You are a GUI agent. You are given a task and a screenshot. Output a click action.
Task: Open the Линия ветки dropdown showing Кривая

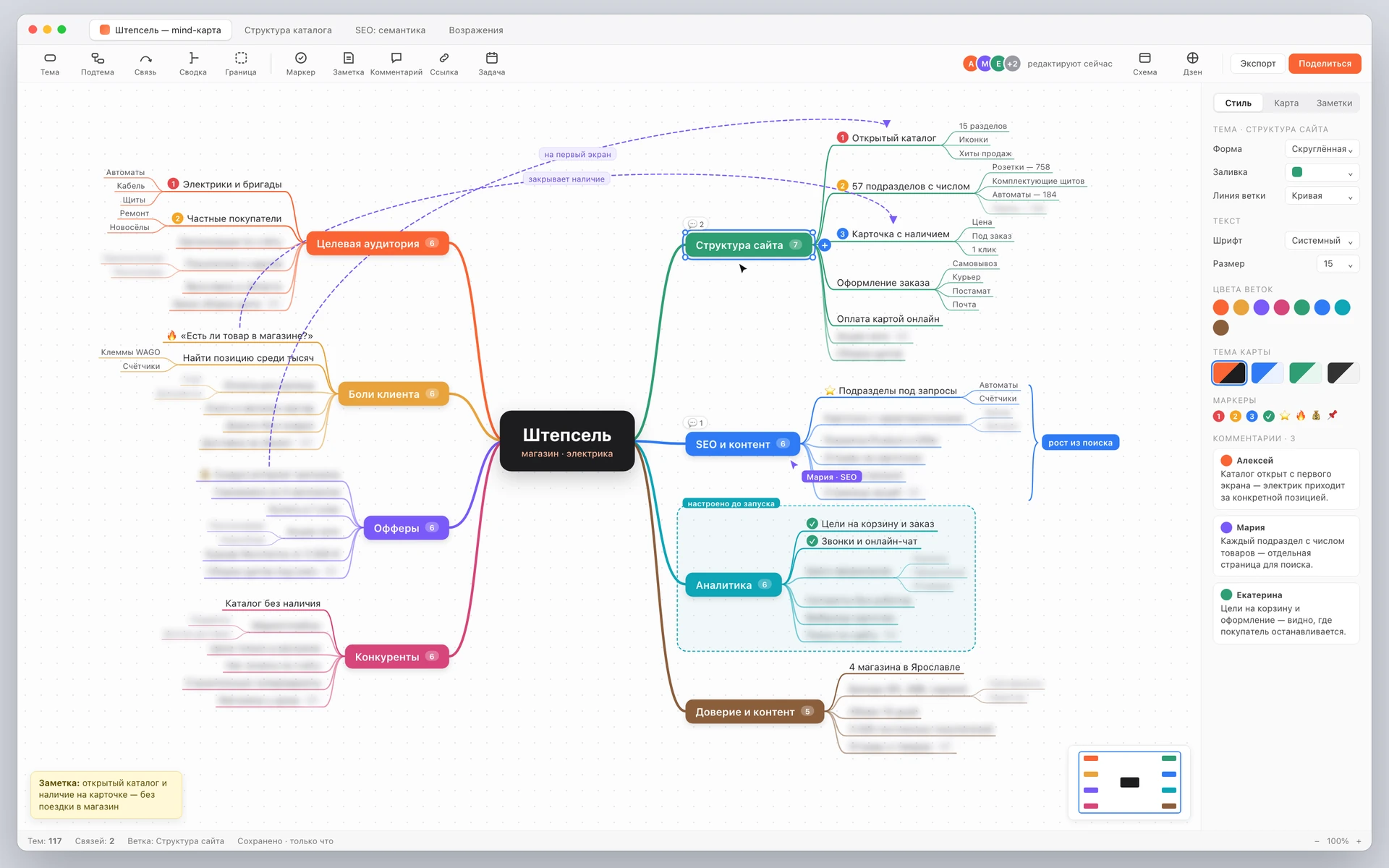1322,196
